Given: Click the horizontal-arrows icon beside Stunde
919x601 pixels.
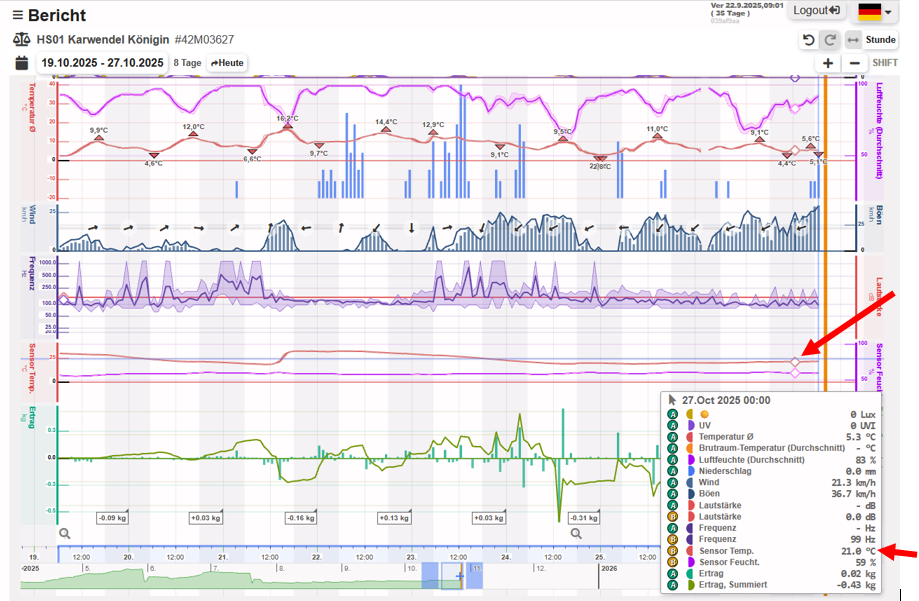Looking at the screenshot, I should tap(853, 40).
